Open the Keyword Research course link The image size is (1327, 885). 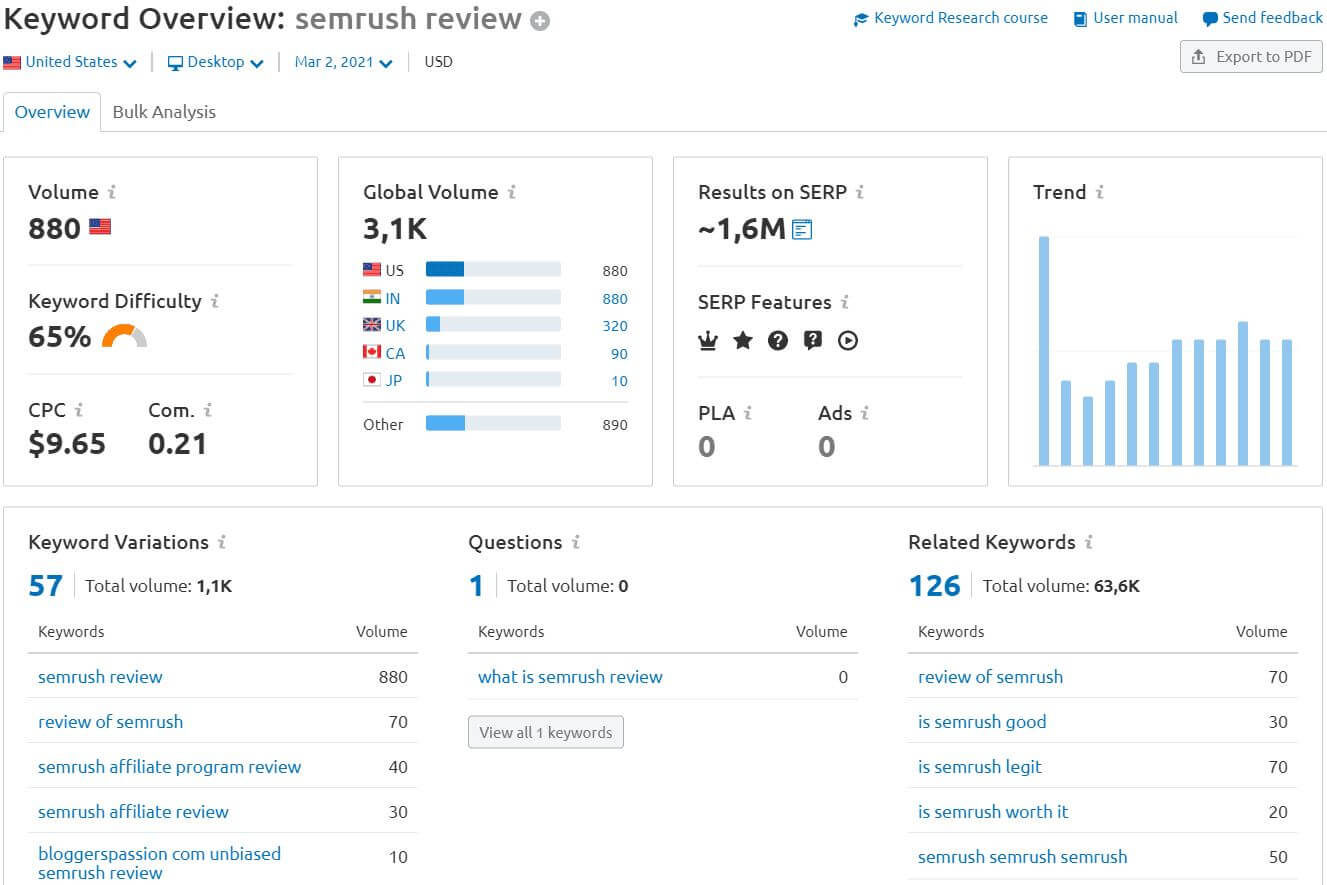pos(961,18)
